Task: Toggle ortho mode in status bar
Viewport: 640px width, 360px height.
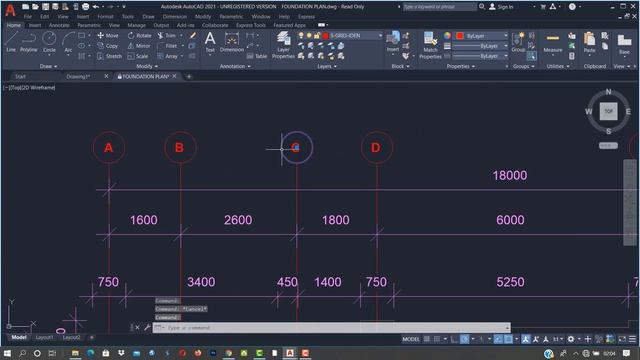Action: [x=454, y=339]
